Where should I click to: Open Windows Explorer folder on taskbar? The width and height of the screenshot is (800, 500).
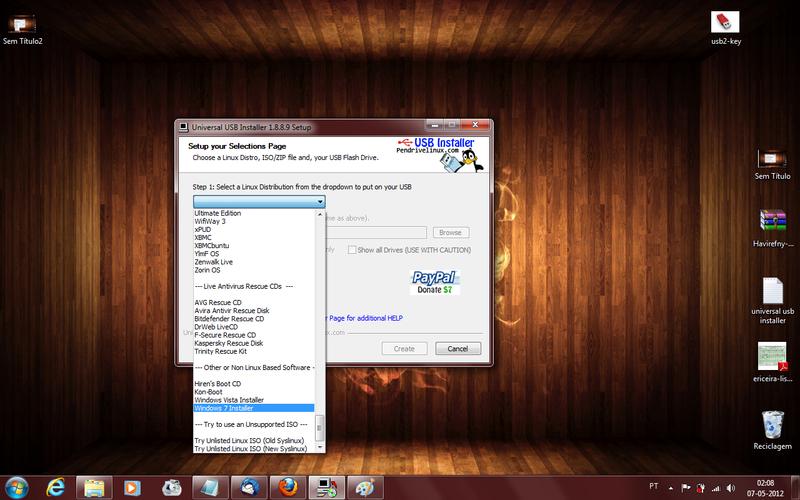click(94, 488)
